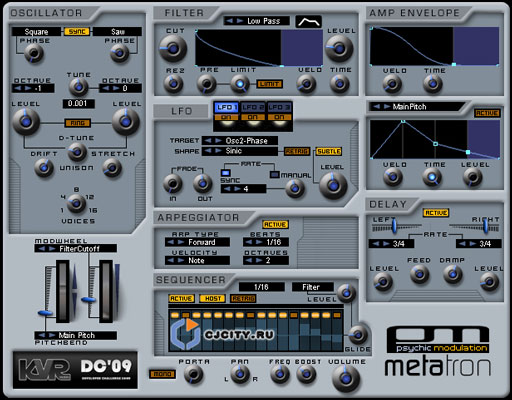This screenshot has width=512, height=400.
Task: Click the filter shape curve icon
Action: 308,22
